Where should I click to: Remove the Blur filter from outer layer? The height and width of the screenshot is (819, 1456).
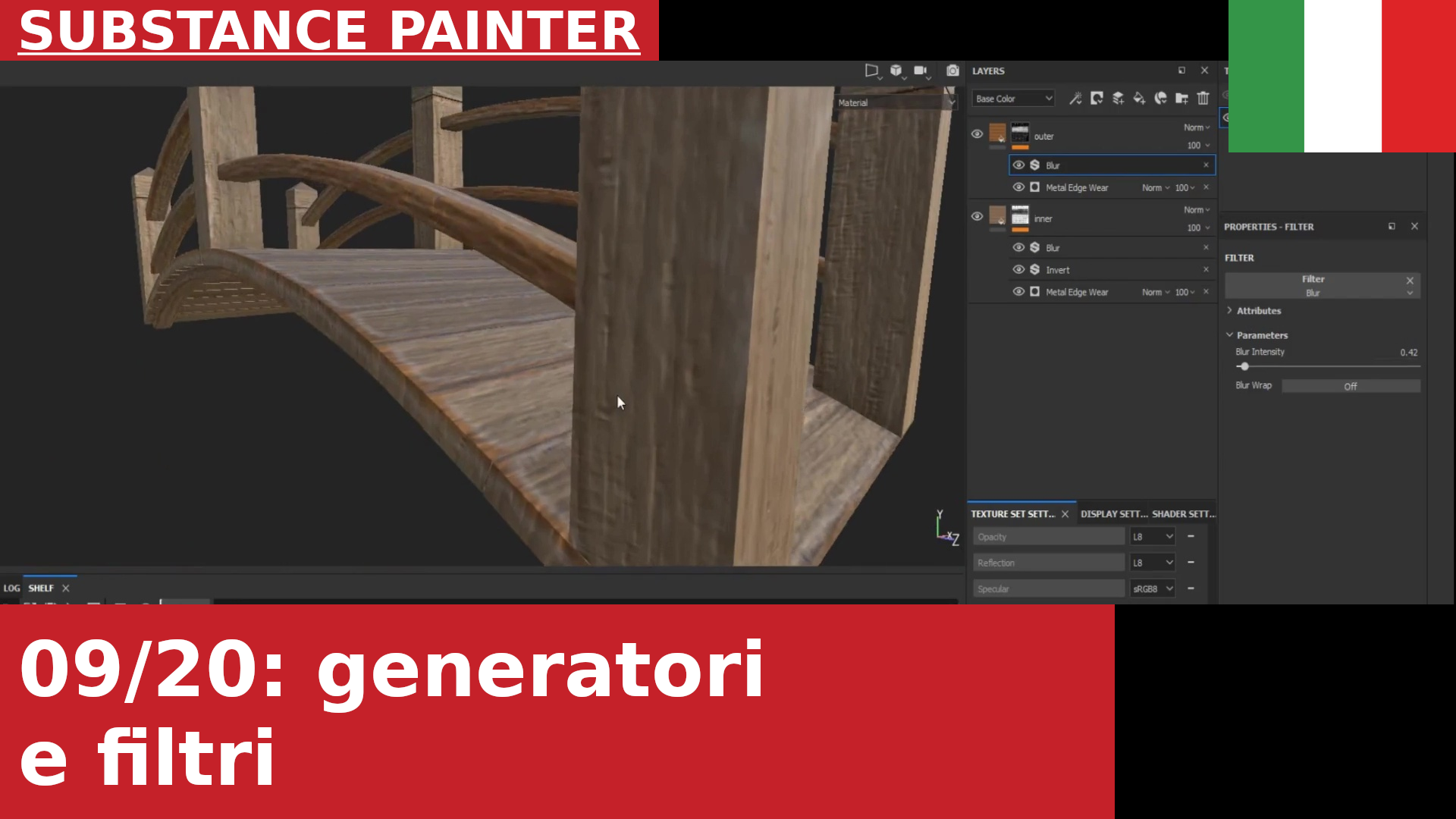click(1206, 165)
